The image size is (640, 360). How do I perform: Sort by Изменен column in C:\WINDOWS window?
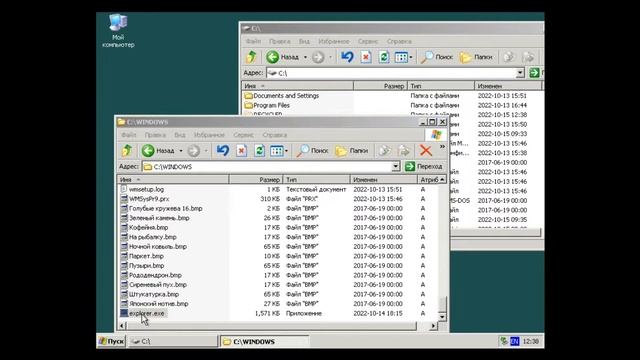pos(384,180)
